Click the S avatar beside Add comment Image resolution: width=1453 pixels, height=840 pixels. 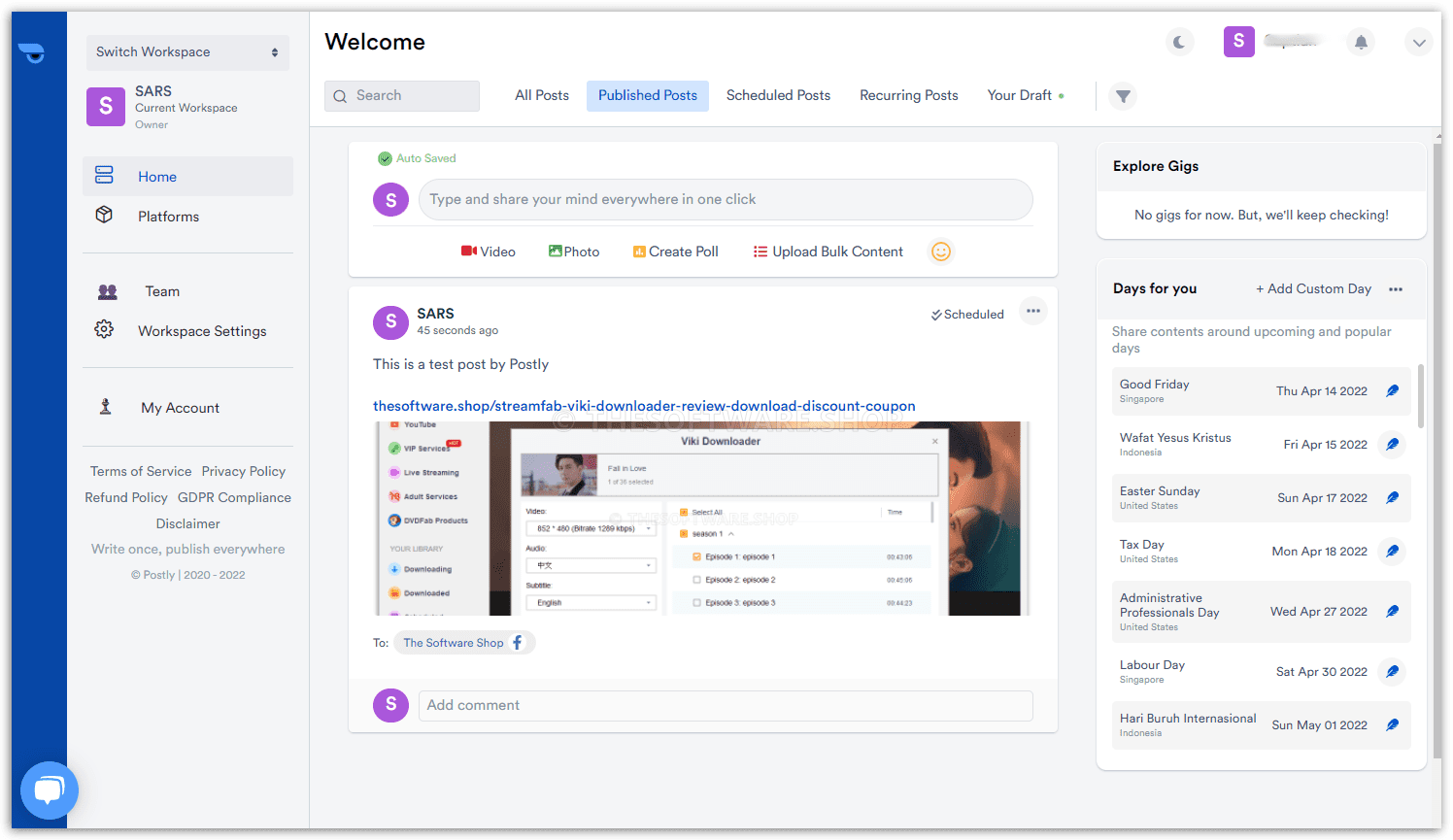[390, 705]
